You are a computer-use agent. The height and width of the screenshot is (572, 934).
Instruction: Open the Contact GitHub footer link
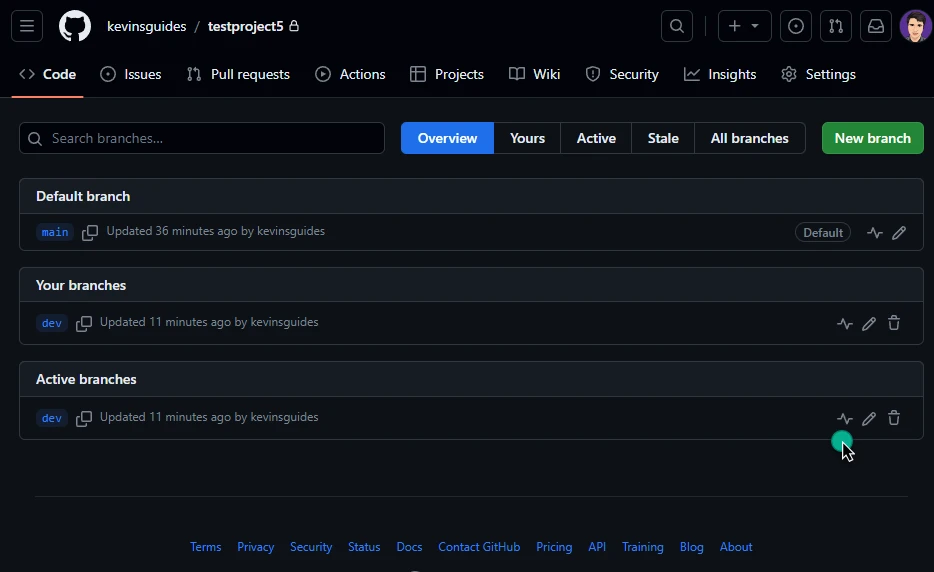click(479, 547)
